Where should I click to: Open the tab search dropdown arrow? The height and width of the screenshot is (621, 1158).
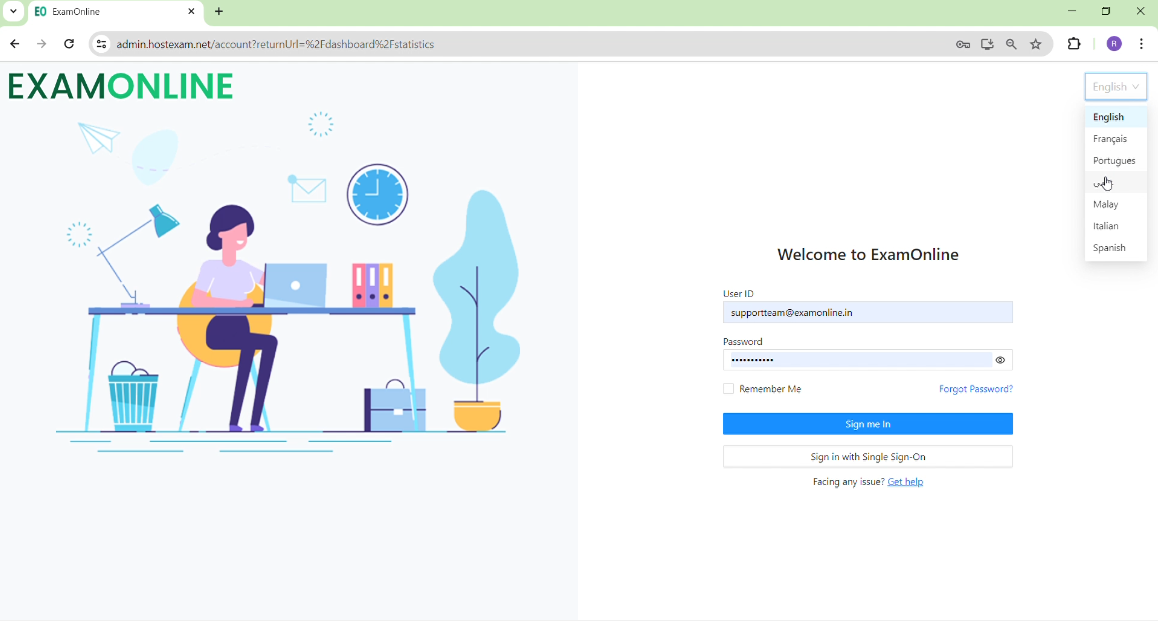14,12
